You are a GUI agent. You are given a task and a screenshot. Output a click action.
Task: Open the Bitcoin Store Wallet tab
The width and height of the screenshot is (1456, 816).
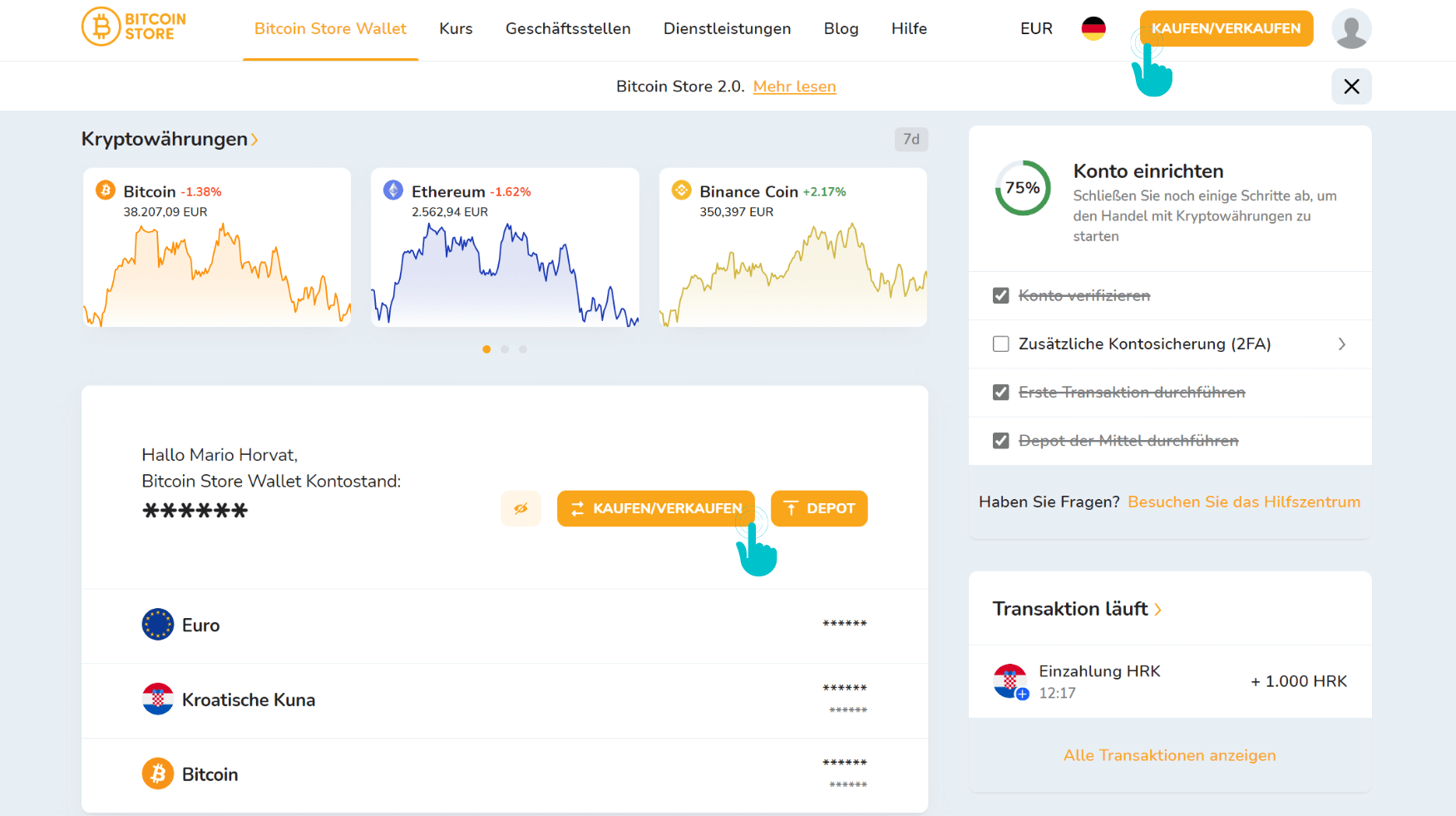coord(330,28)
